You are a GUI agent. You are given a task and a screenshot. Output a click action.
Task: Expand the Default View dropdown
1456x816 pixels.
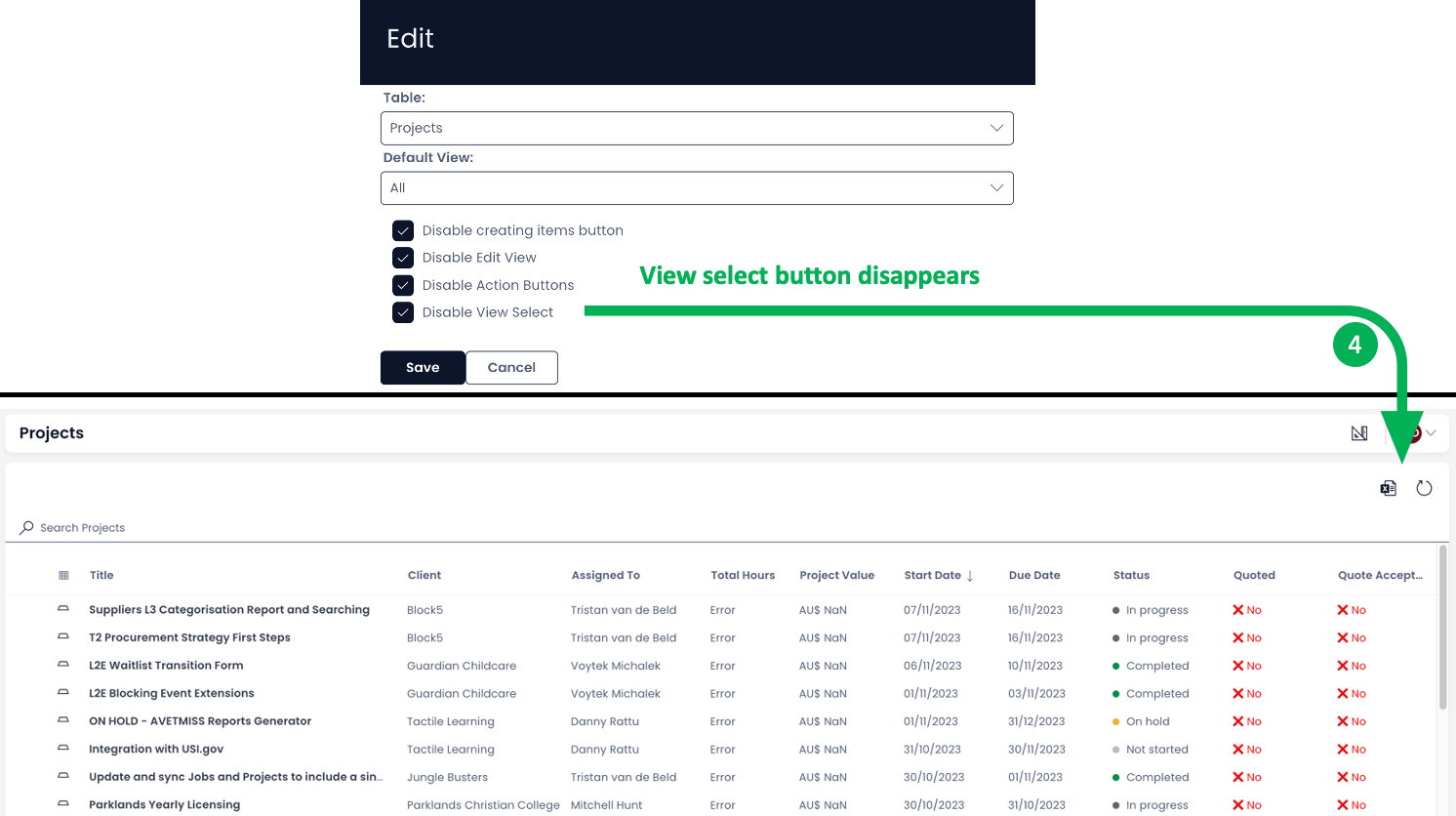coord(697,188)
